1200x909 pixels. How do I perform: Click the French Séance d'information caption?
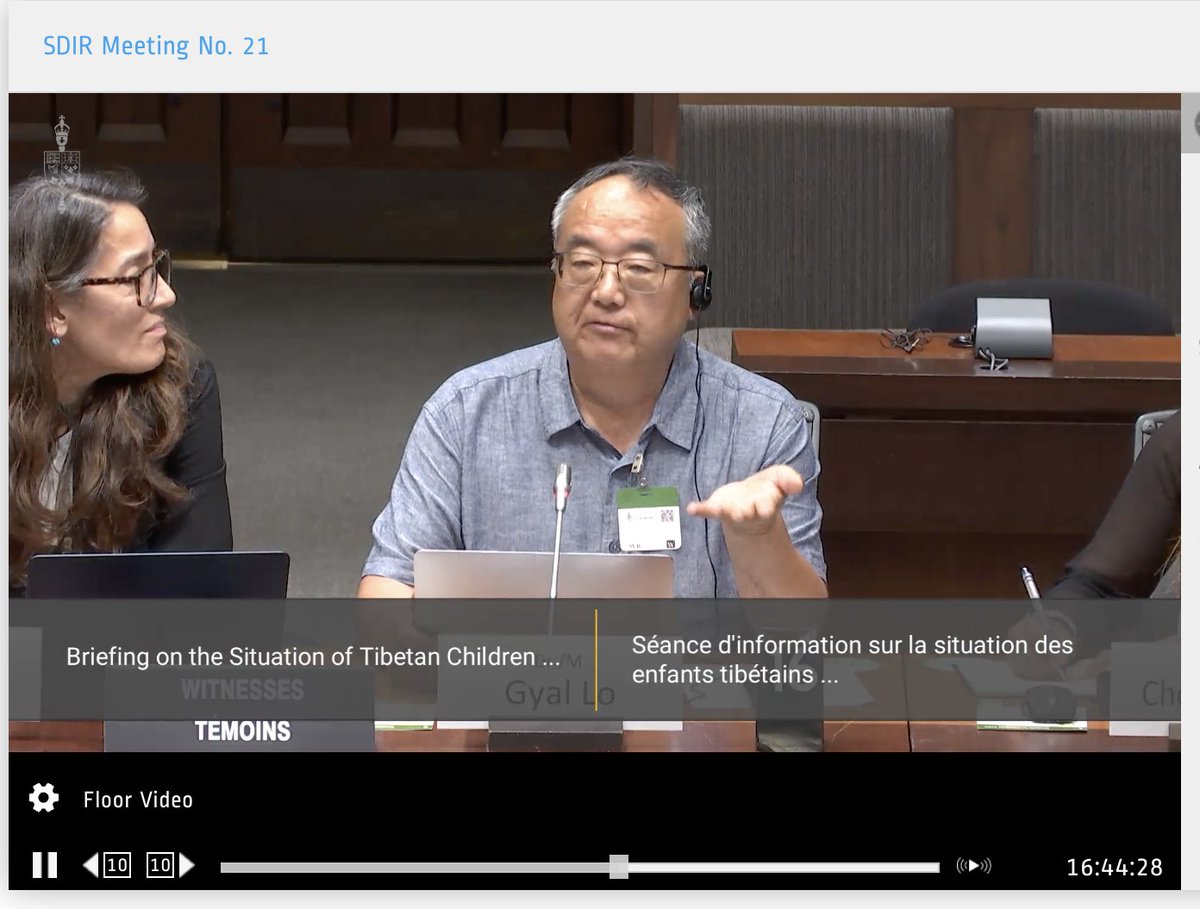click(853, 660)
